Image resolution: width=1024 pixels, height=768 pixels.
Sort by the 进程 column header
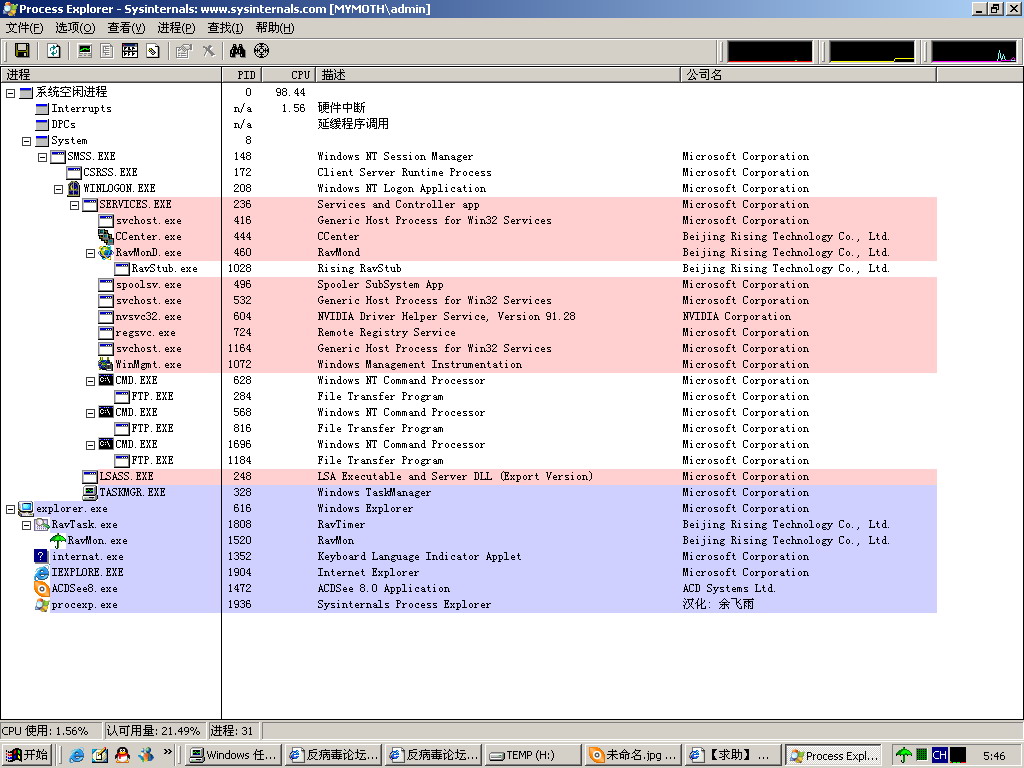(111, 74)
